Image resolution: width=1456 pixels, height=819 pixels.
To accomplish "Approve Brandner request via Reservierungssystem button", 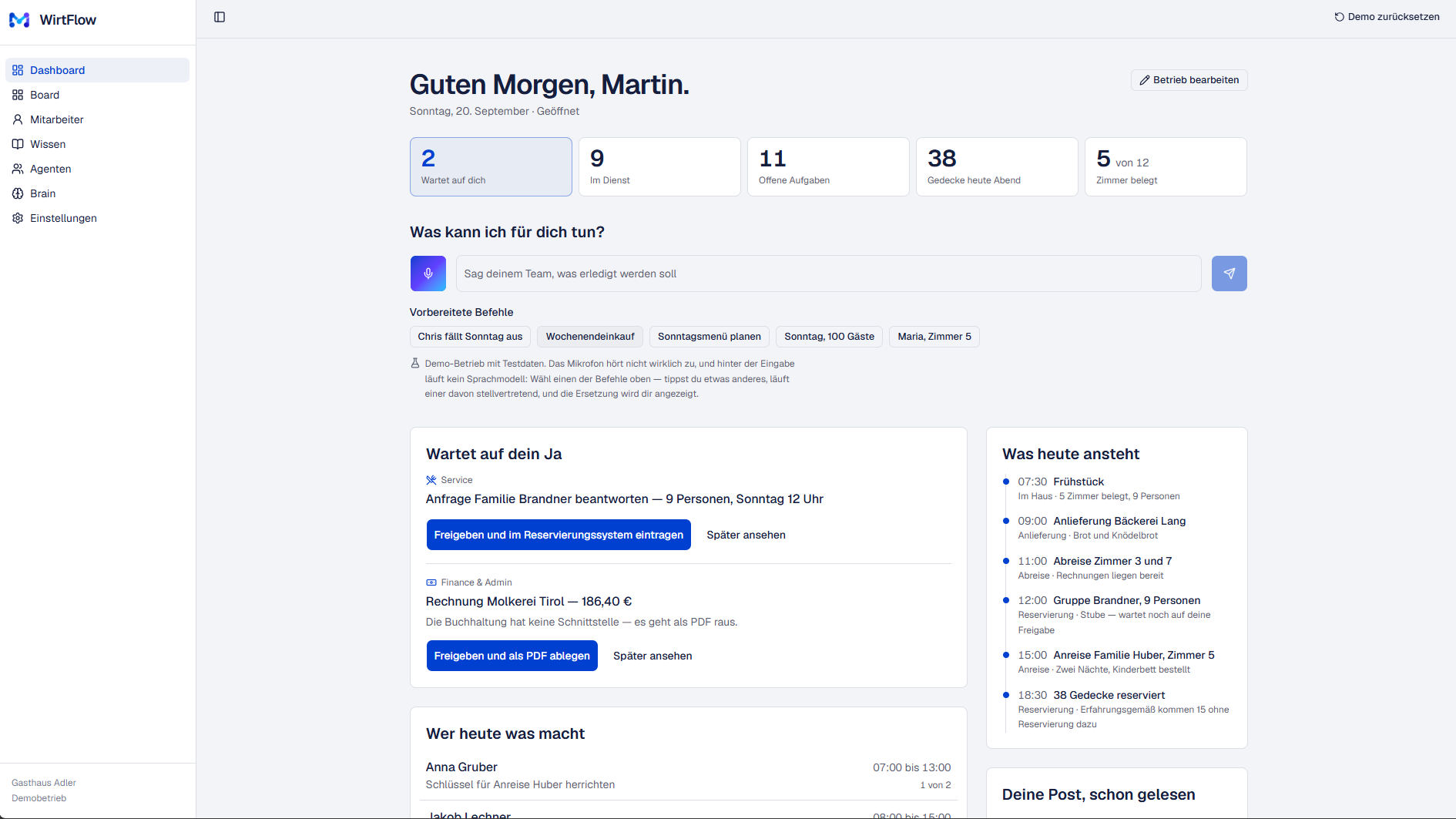I will [x=559, y=535].
